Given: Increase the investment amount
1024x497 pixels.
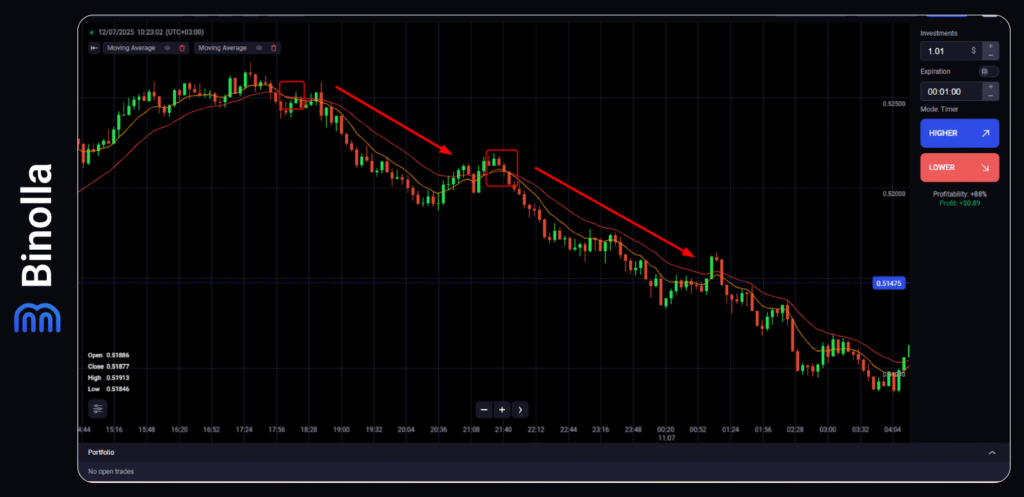Looking at the screenshot, I should (990, 45).
